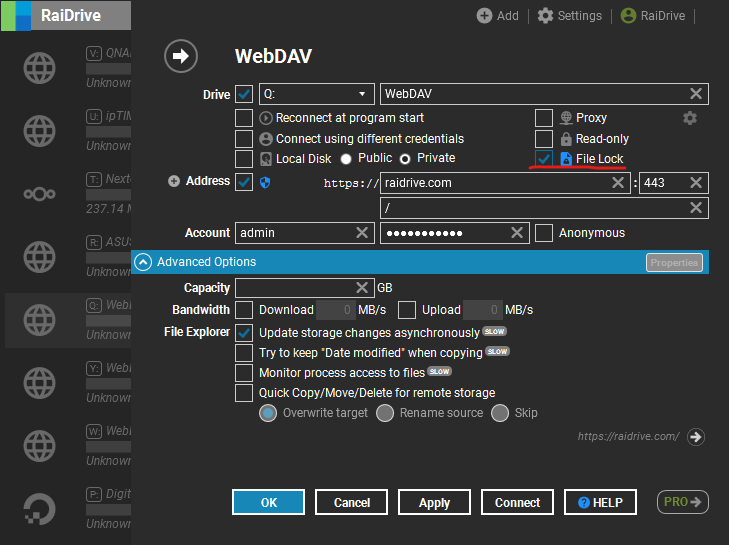The height and width of the screenshot is (545, 729).
Task: Select the DigitalOcean drive icon in sidebar
Action: [39, 508]
